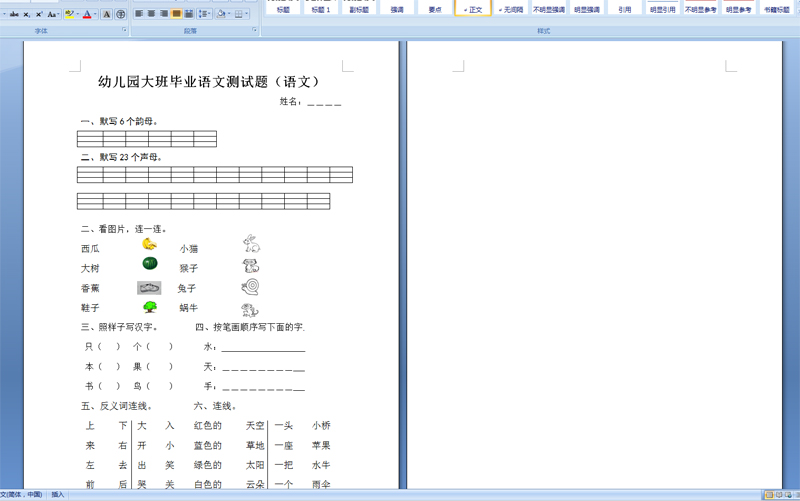
Task: Click heading 五、反义词连线
Action: pos(116,406)
